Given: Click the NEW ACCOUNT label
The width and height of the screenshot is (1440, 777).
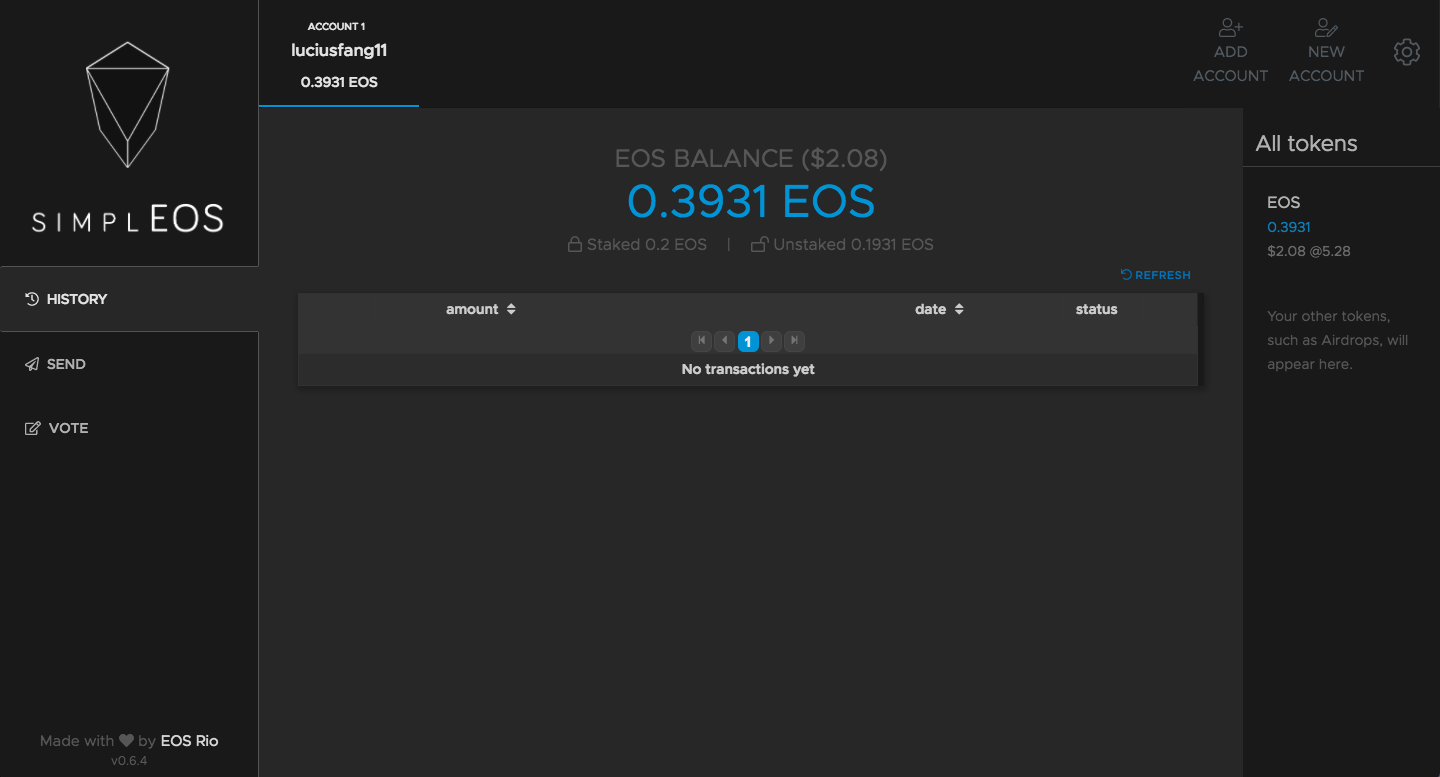Looking at the screenshot, I should point(1327,64).
